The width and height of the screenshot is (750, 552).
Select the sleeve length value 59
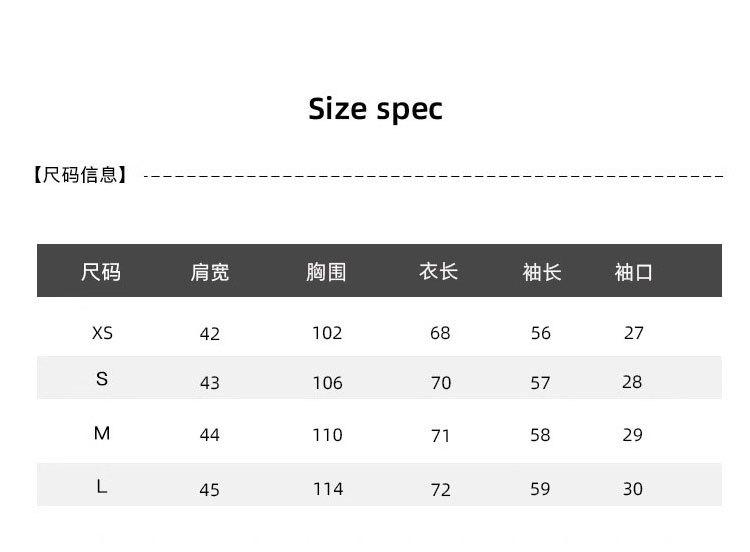tap(541, 489)
